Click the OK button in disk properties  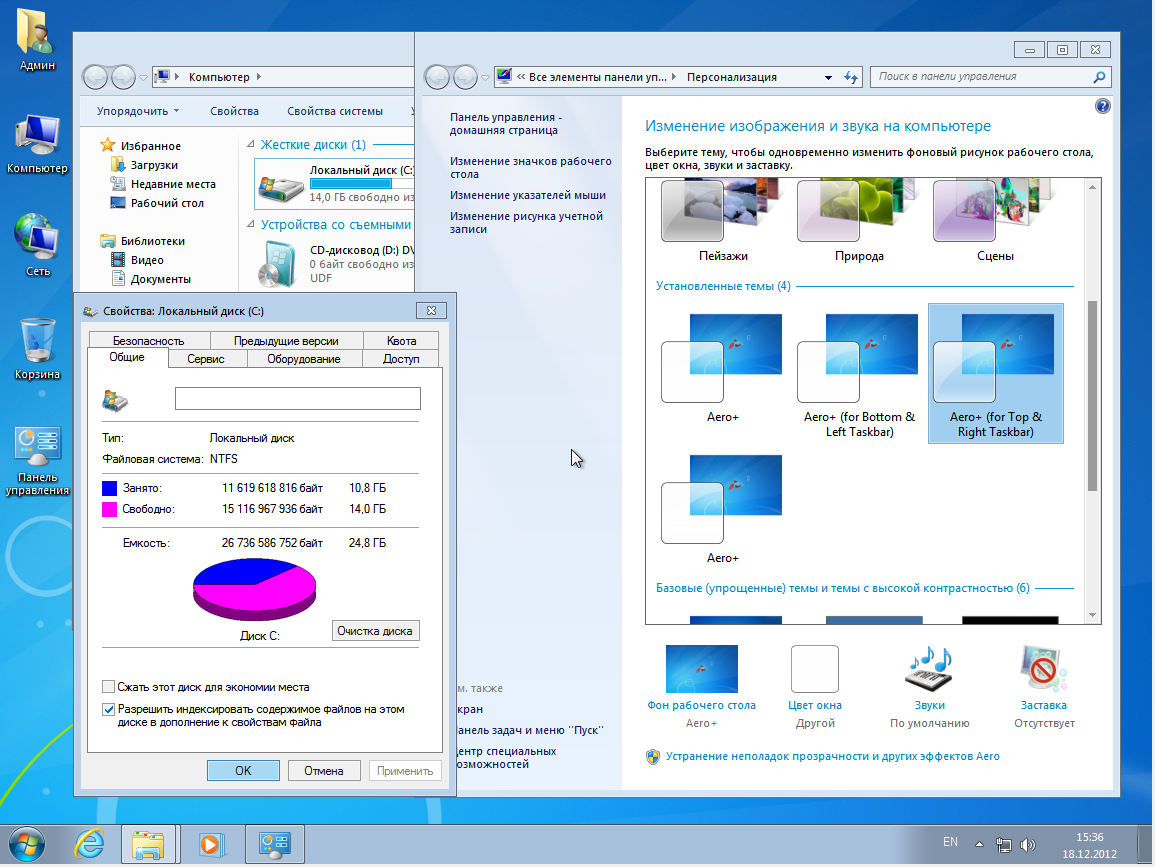(243, 771)
